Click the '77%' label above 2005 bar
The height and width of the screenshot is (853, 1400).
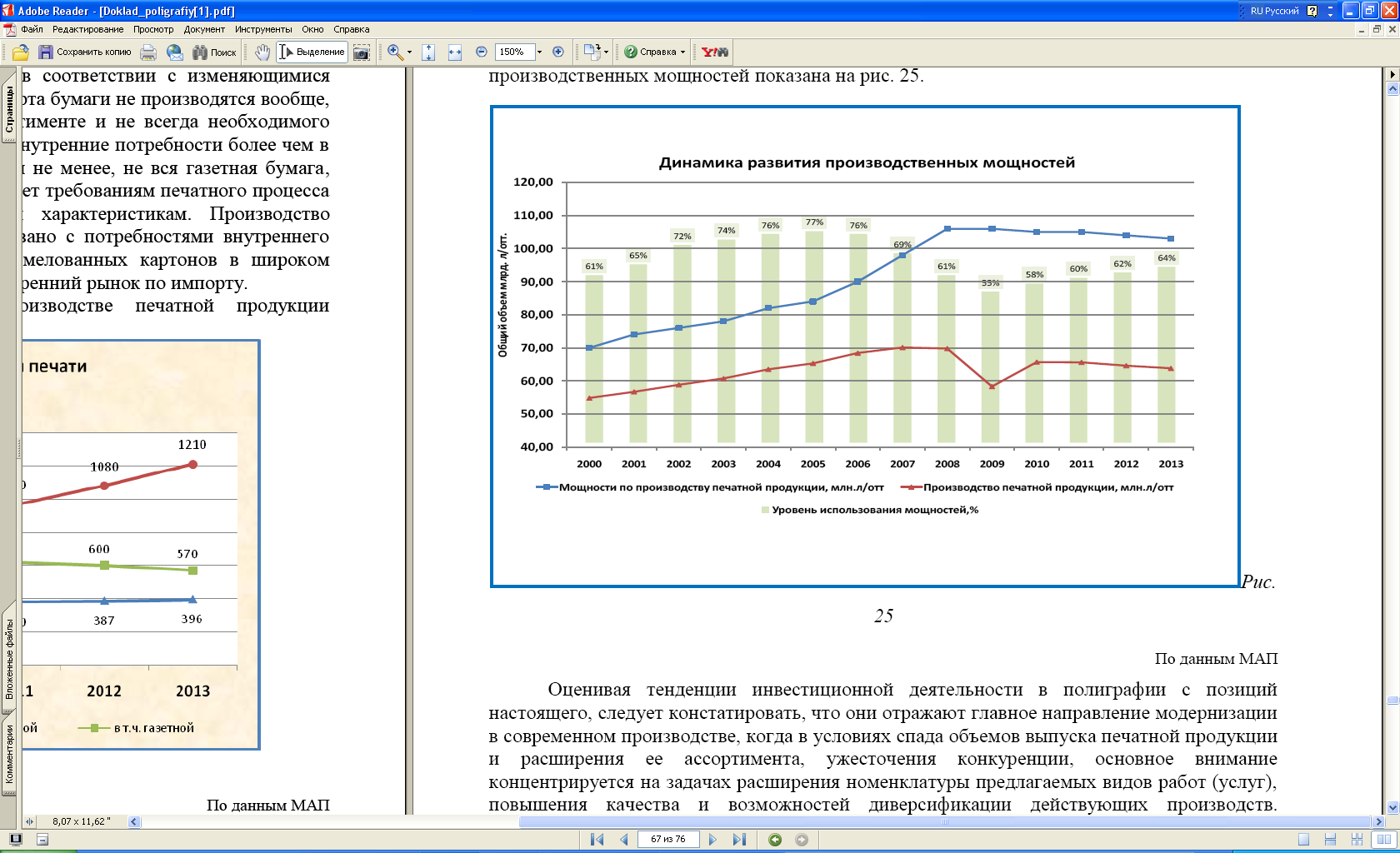(814, 222)
